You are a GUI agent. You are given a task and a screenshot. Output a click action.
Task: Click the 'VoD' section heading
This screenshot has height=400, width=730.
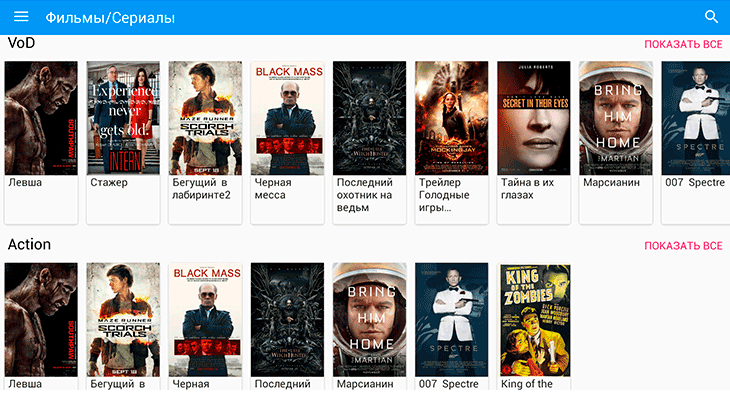21,43
